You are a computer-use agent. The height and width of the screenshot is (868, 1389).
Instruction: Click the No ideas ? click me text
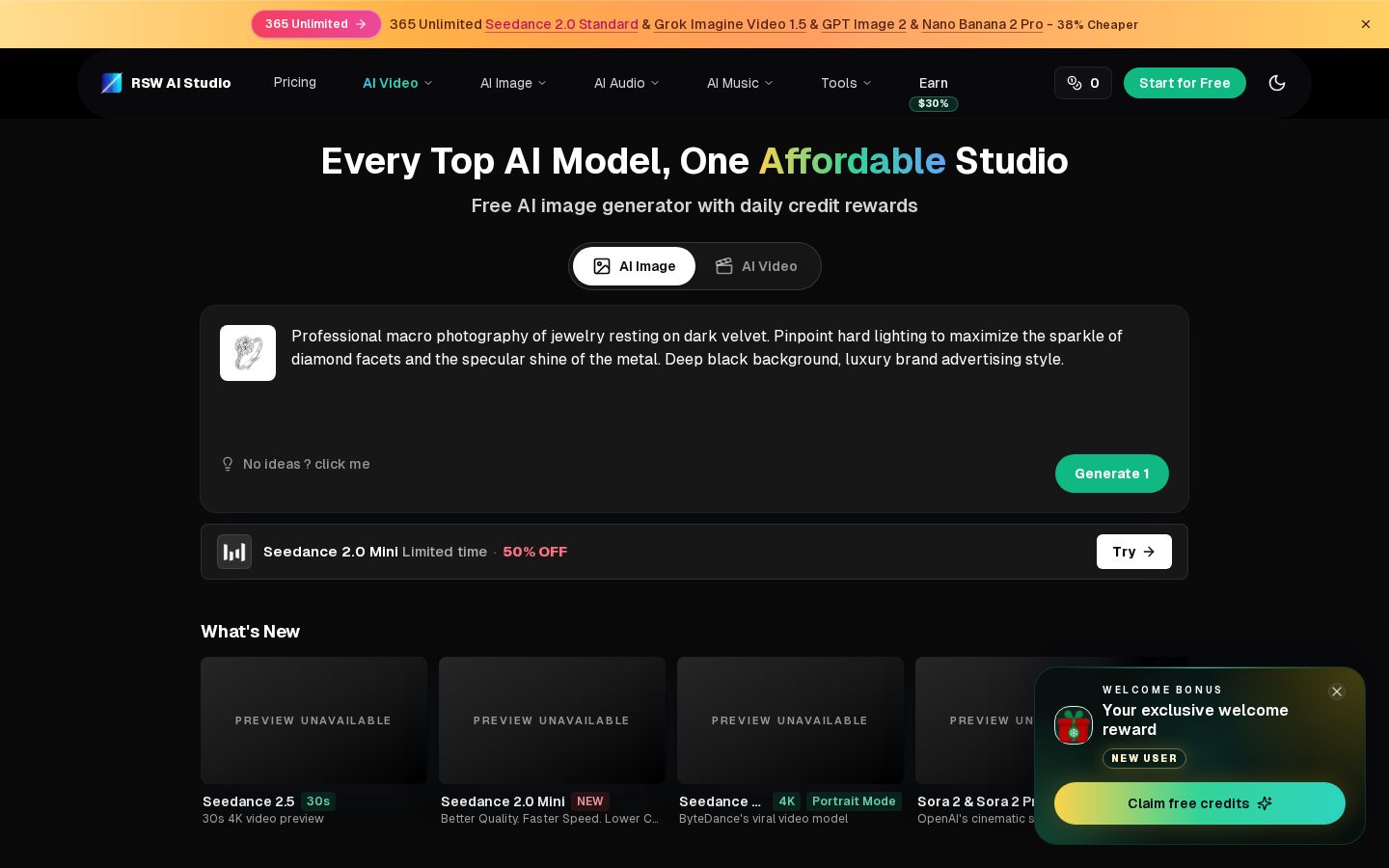pyautogui.click(x=307, y=464)
